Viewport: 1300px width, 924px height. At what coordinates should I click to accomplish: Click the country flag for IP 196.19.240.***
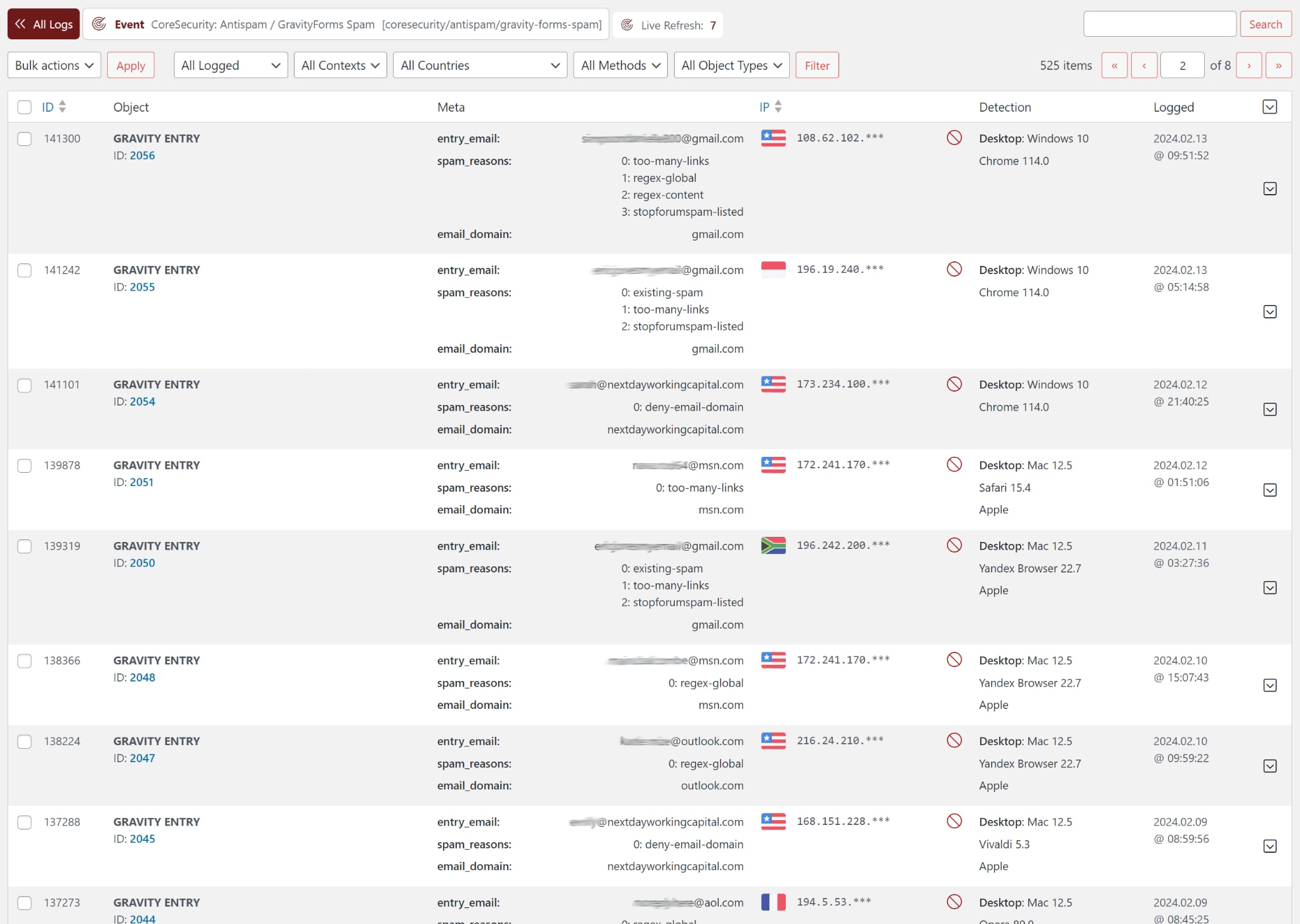coord(773,269)
